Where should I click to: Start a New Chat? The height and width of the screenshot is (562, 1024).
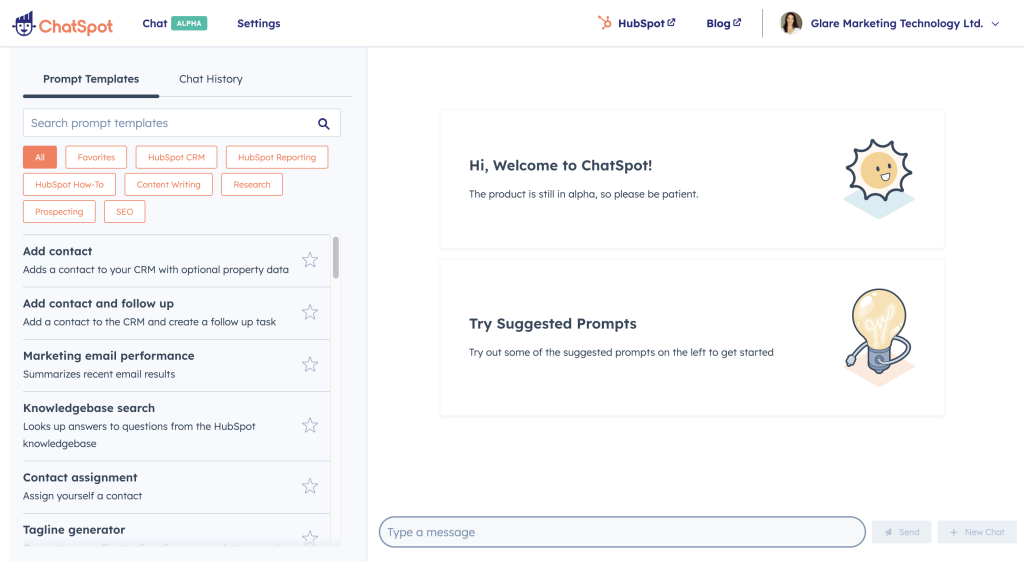click(977, 532)
